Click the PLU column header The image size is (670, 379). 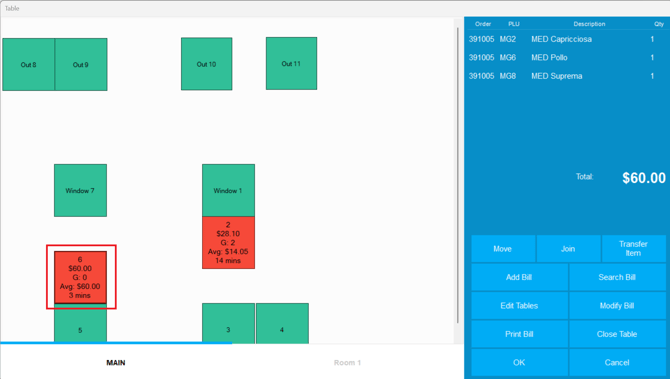[x=514, y=24]
